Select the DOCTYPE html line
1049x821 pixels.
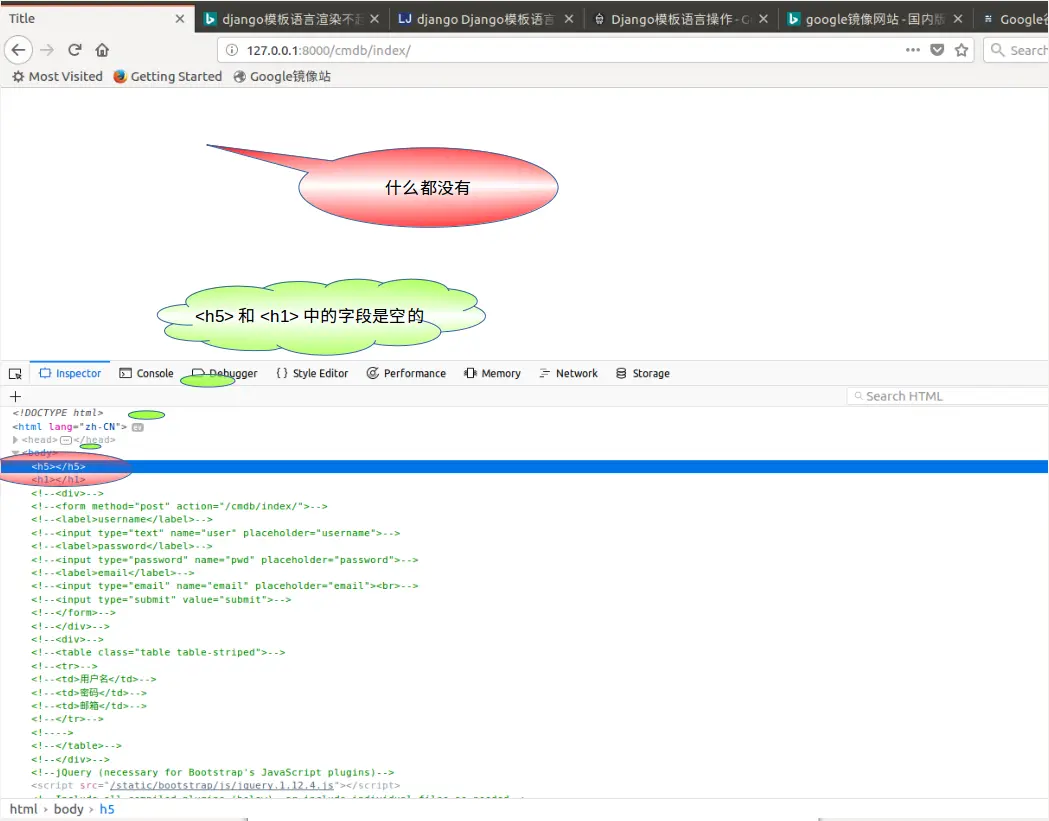tap(58, 413)
